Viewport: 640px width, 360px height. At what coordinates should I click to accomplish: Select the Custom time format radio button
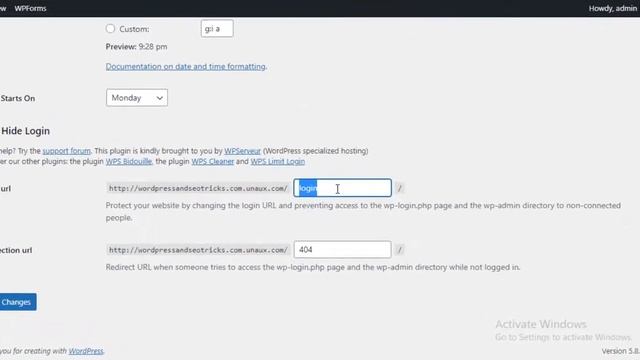tap(110, 29)
